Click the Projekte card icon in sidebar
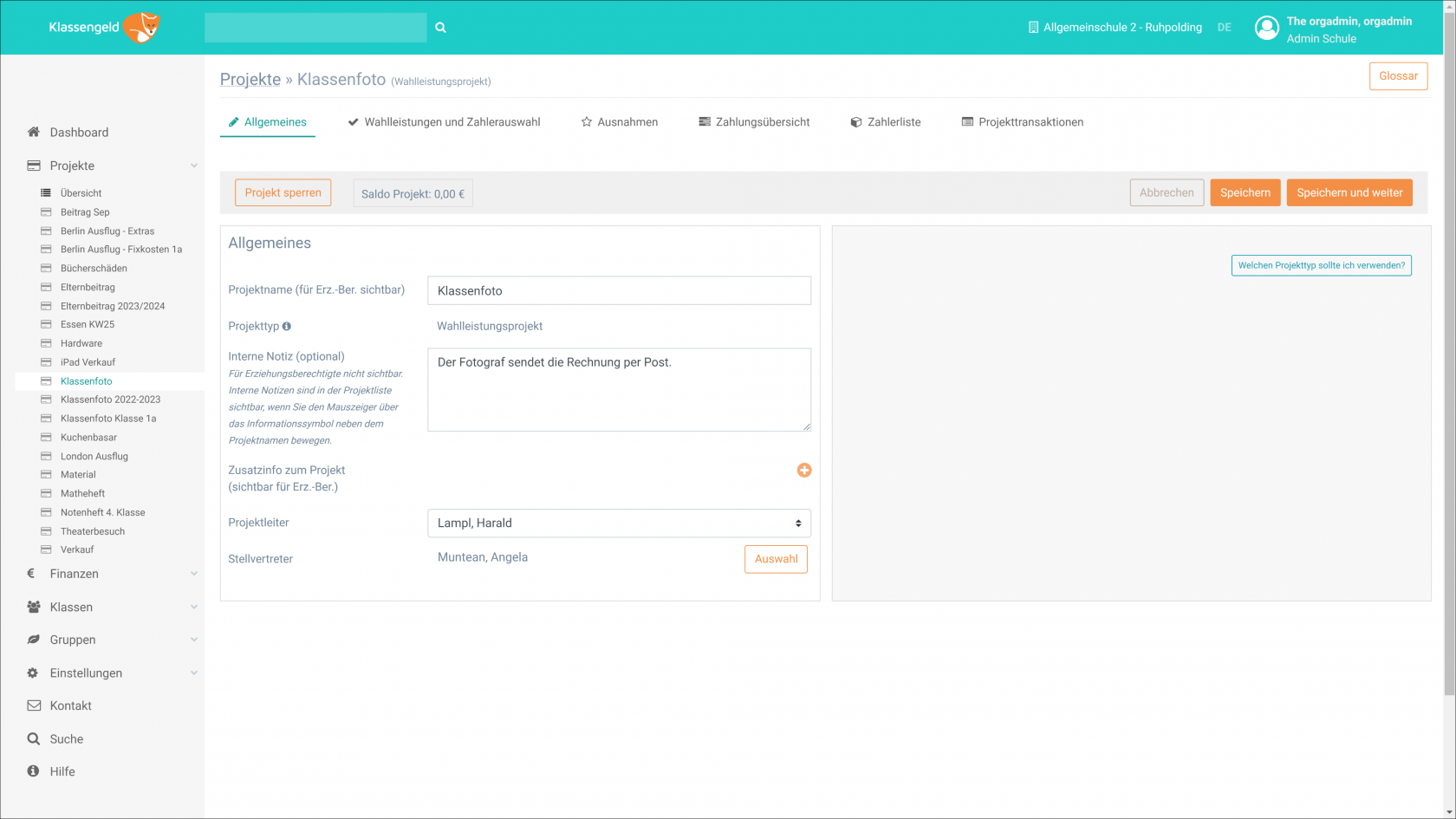Screen dimensions: 1456x819 34,166
